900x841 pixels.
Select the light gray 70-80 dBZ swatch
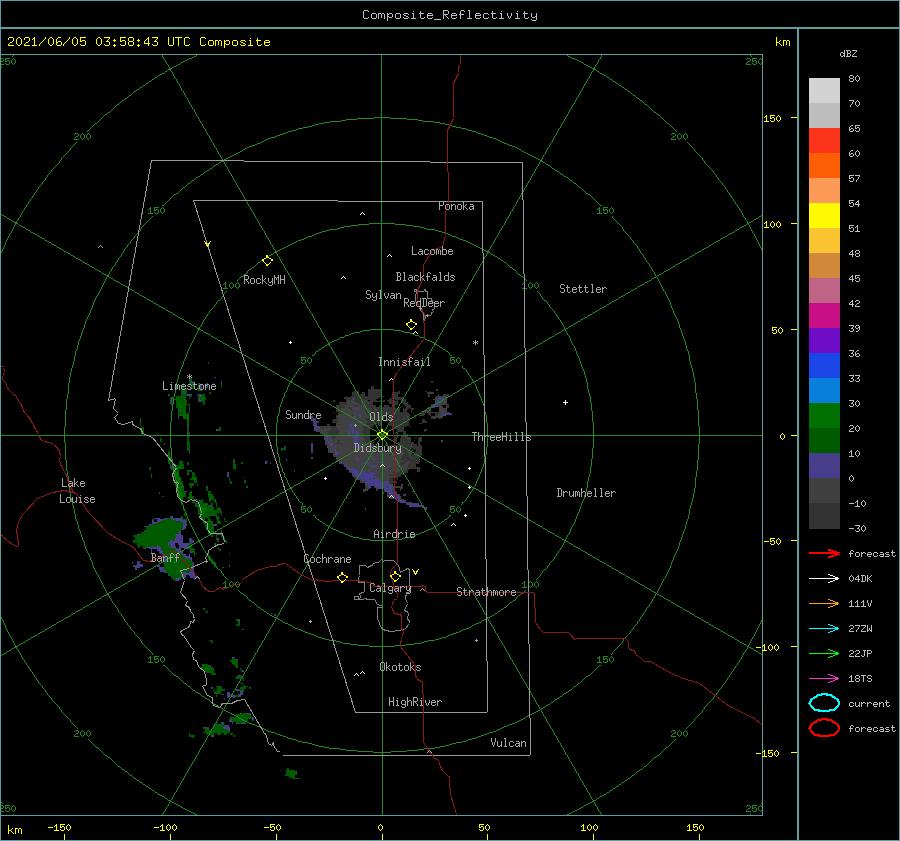(824, 91)
